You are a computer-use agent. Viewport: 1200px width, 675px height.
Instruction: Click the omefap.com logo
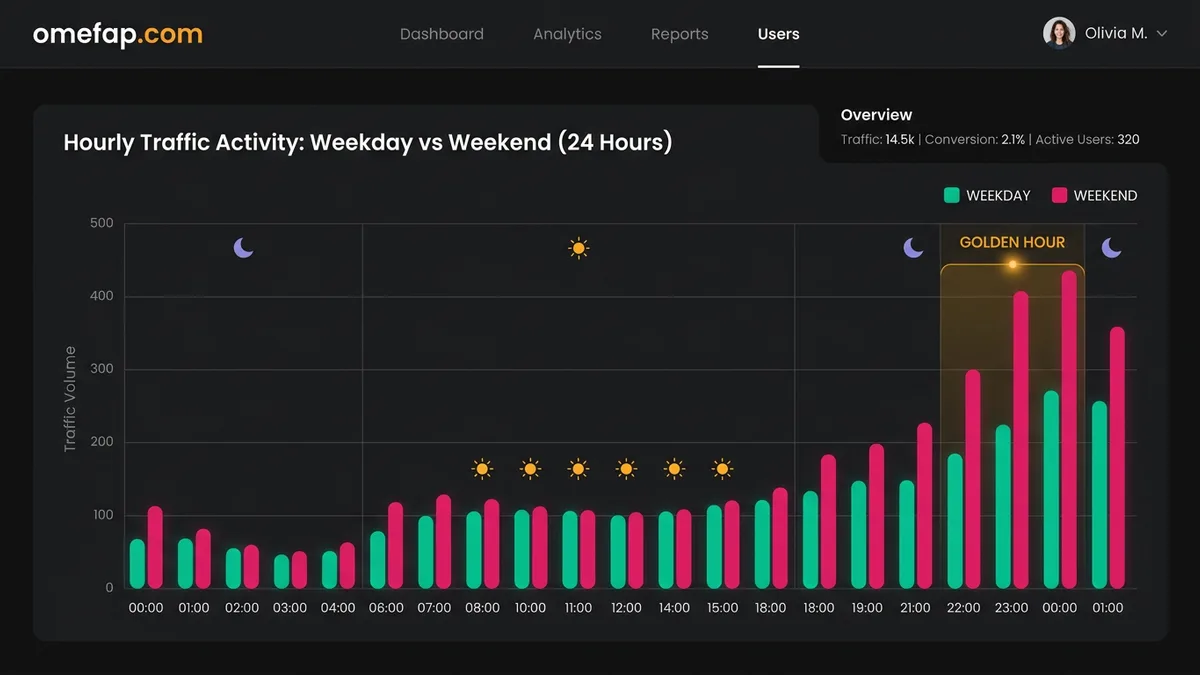pos(117,34)
